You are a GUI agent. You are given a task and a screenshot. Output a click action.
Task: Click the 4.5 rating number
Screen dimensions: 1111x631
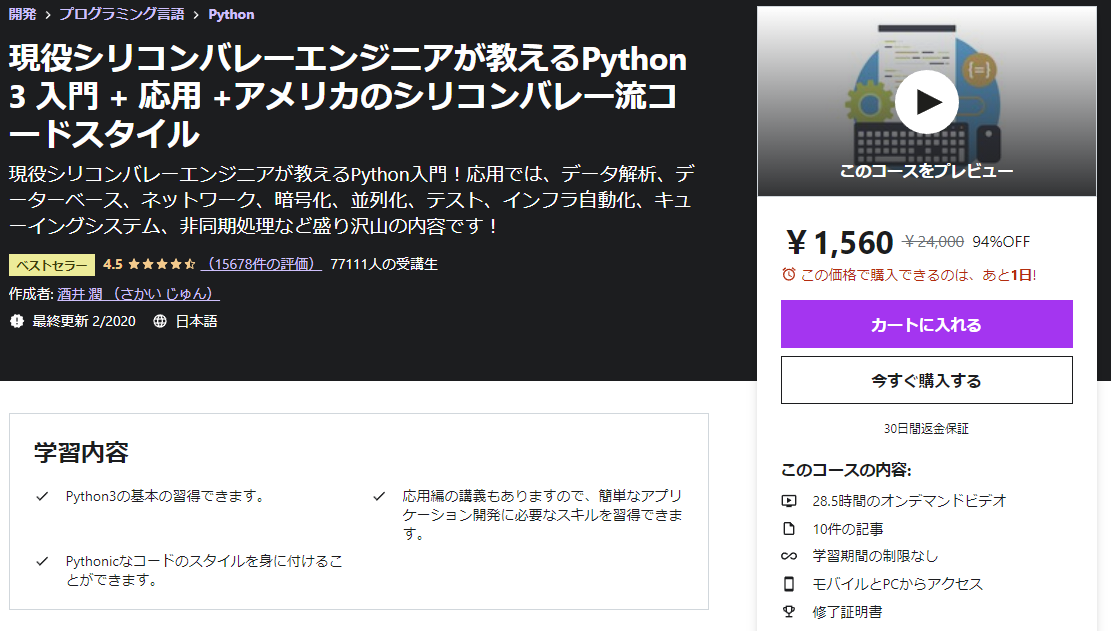[113, 264]
